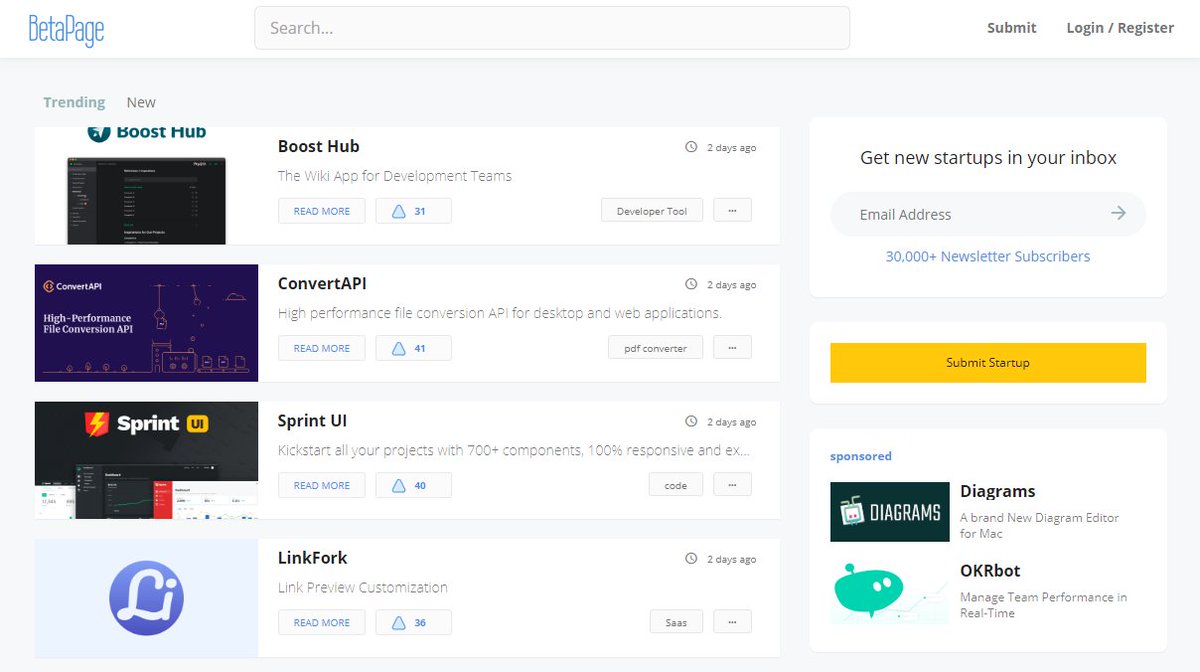Click 'Kickstart all your projects' description
The width and height of the screenshot is (1200, 672).
pyautogui.click(x=514, y=450)
